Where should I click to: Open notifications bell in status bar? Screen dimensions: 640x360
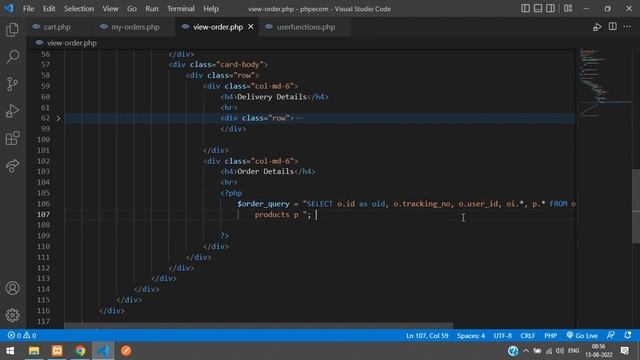tap(628, 335)
